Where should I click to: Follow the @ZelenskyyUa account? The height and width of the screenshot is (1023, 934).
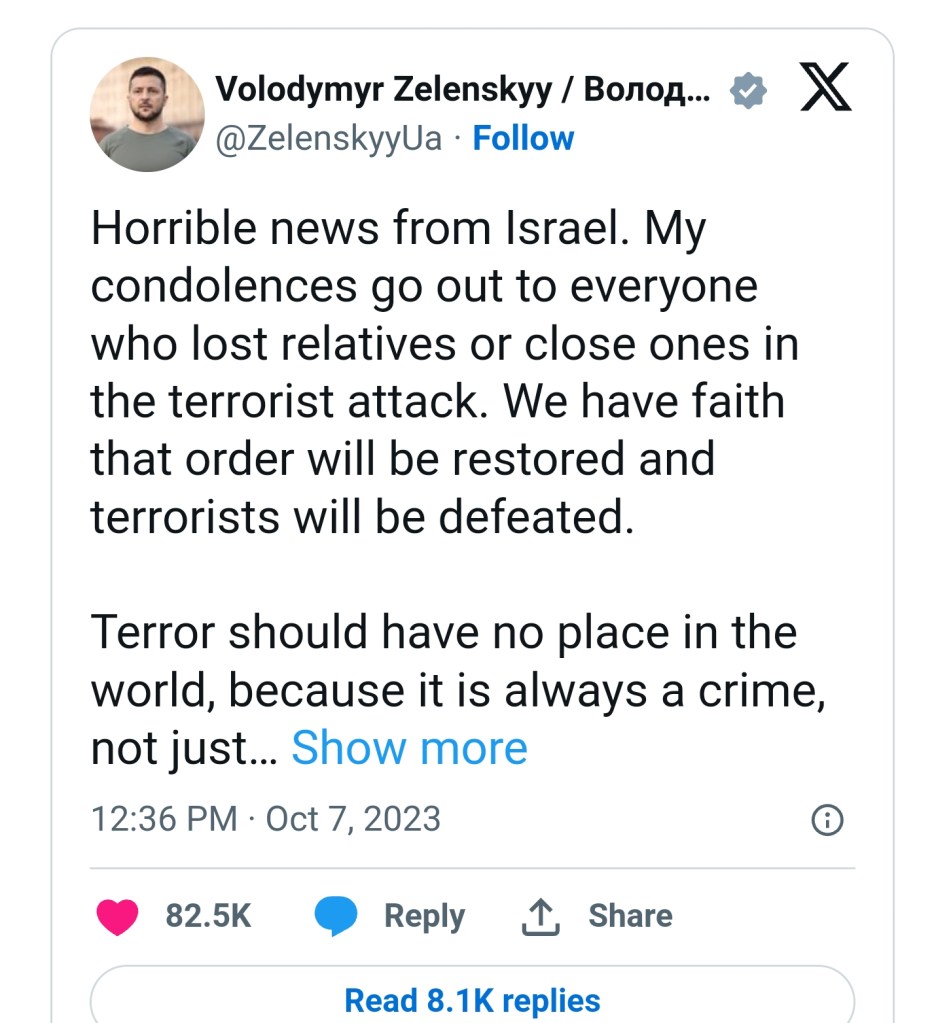click(523, 138)
